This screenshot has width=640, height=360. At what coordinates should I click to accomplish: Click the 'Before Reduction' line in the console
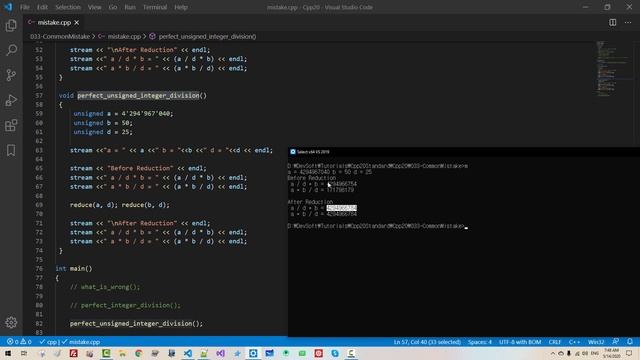point(311,178)
